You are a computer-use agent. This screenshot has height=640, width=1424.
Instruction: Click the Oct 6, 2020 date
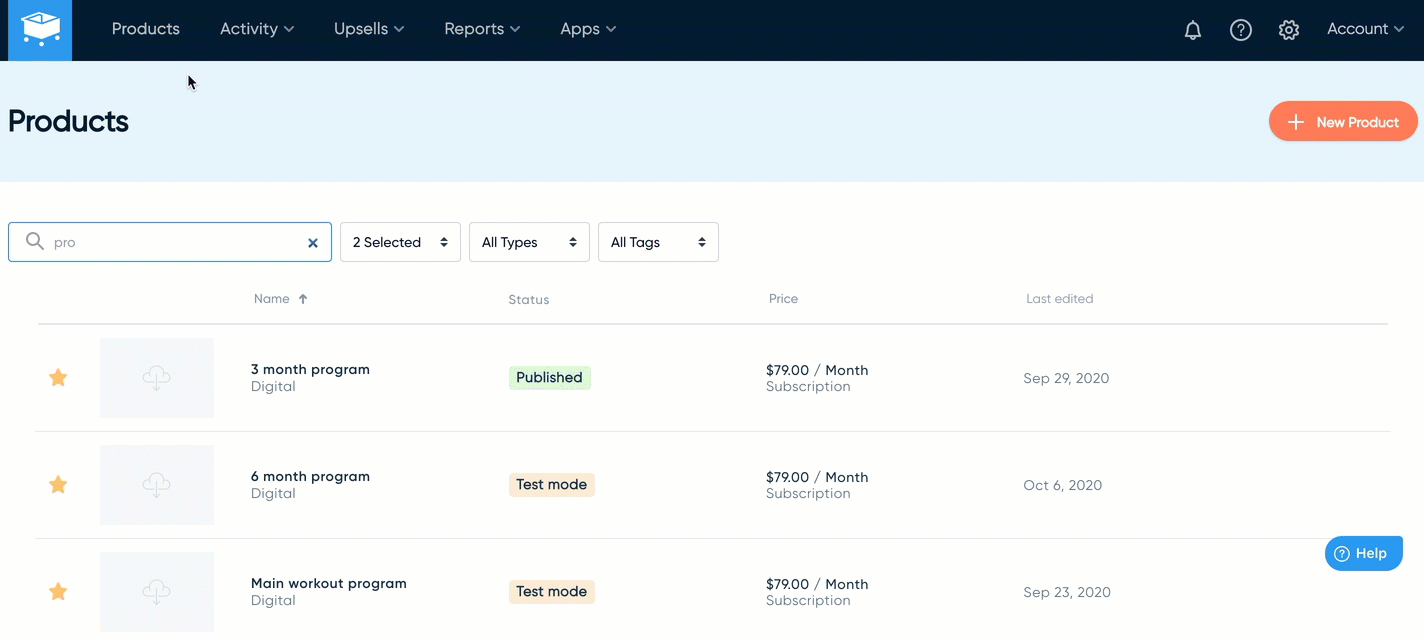pos(1063,485)
